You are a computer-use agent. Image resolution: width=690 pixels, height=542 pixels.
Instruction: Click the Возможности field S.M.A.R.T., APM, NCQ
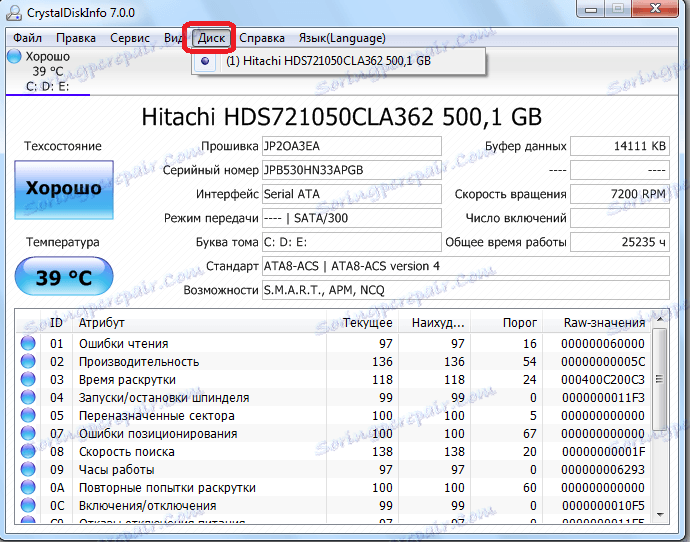coord(466,290)
